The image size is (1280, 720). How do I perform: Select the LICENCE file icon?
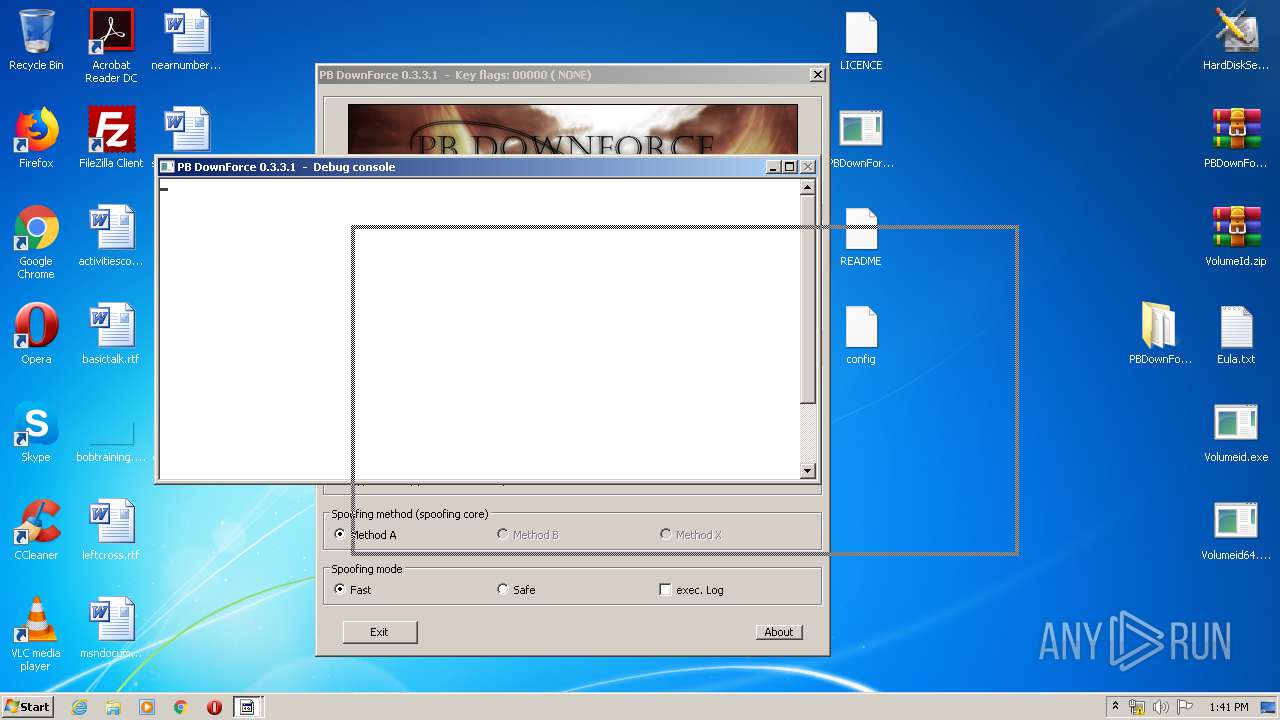pos(861,40)
